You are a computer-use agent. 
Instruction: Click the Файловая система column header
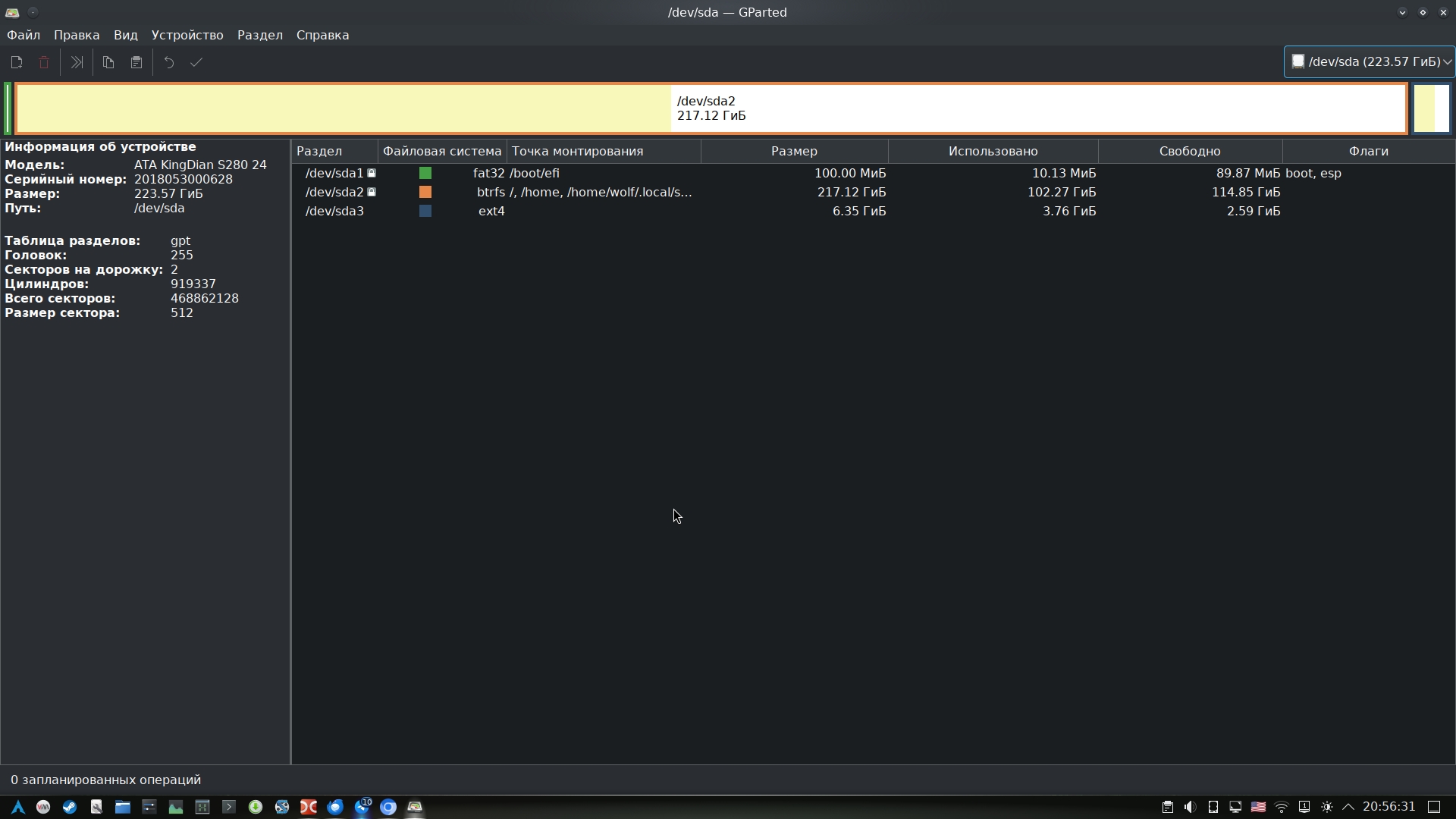(x=442, y=151)
